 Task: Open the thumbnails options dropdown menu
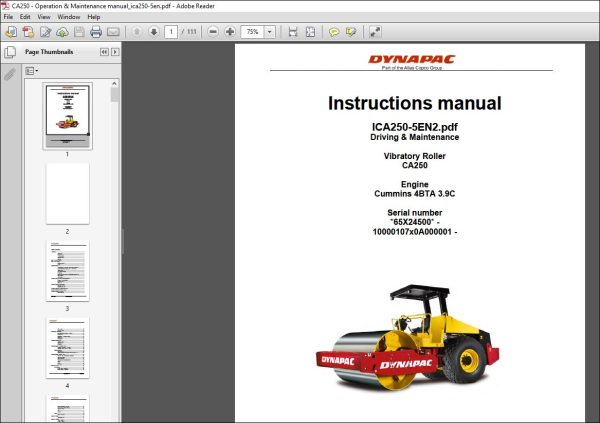(31, 71)
